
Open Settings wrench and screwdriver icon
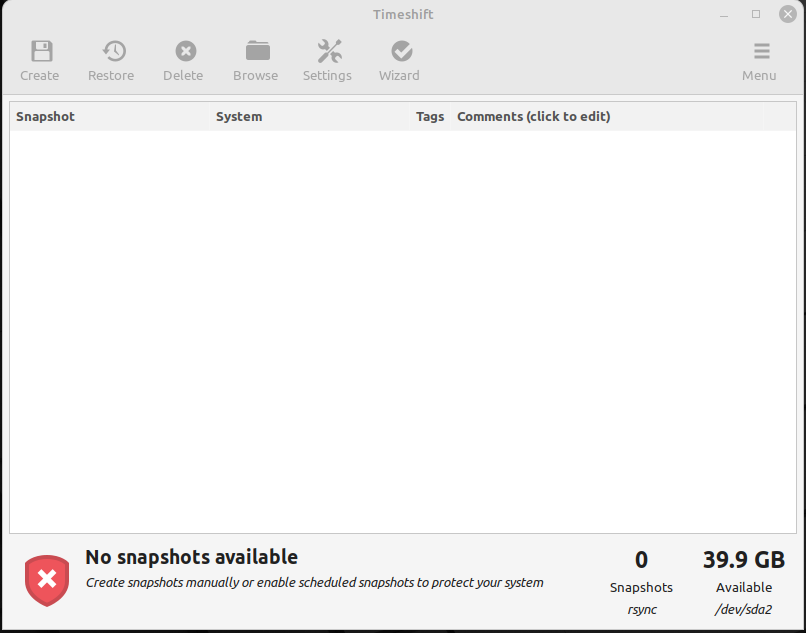point(328,52)
